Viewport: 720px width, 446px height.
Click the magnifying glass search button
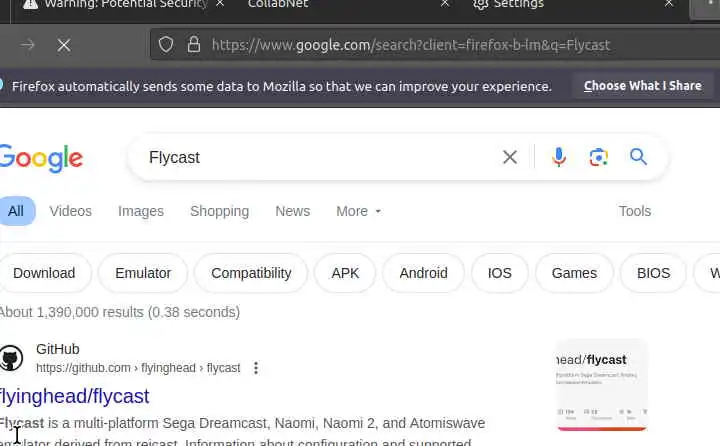(638, 157)
